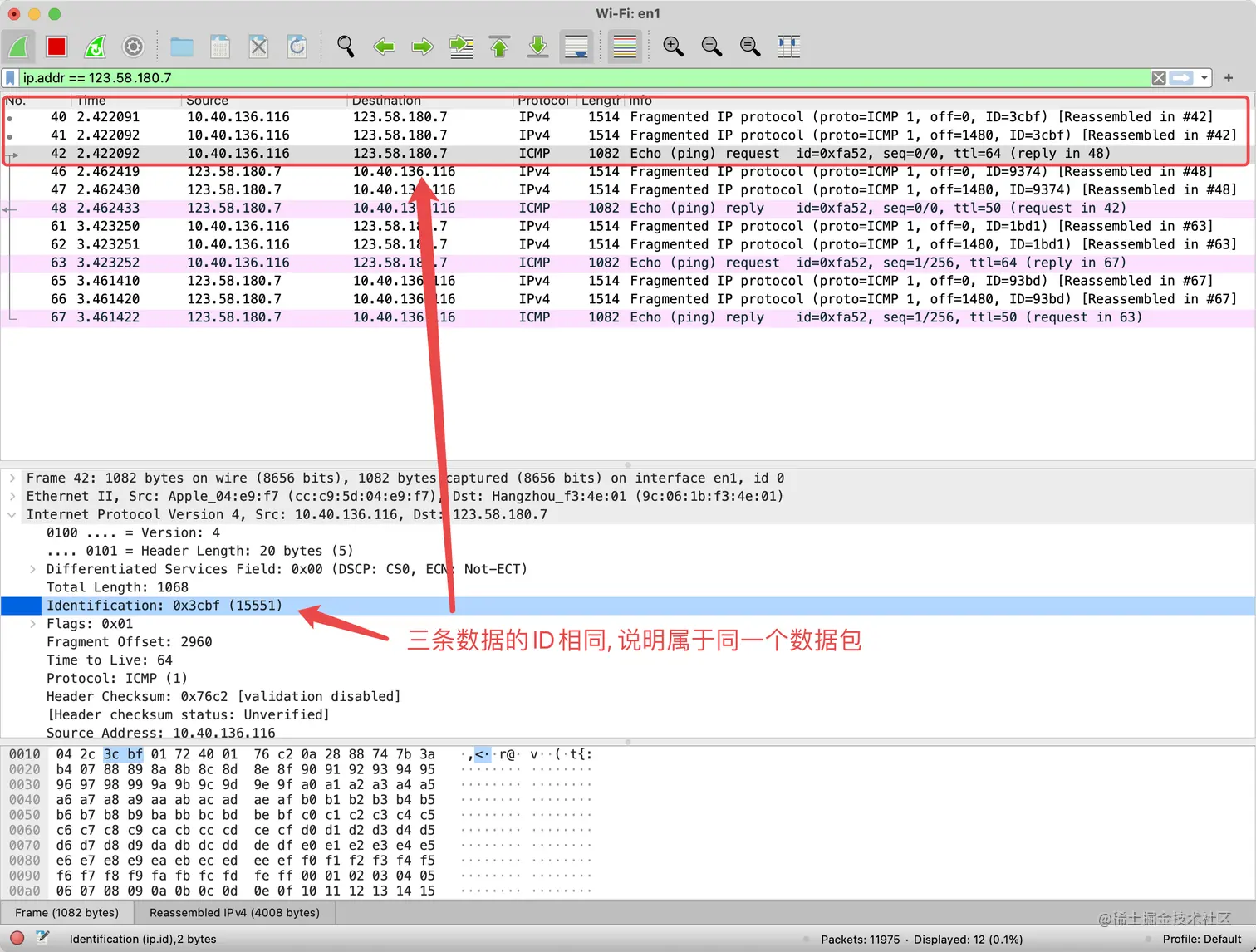The height and width of the screenshot is (952, 1256).
Task: Zoom in main window text
Action: pyautogui.click(x=673, y=47)
